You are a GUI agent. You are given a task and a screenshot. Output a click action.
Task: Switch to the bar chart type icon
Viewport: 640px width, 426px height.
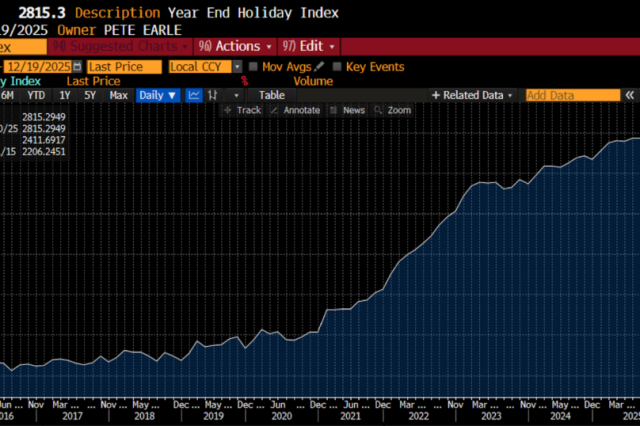click(212, 95)
